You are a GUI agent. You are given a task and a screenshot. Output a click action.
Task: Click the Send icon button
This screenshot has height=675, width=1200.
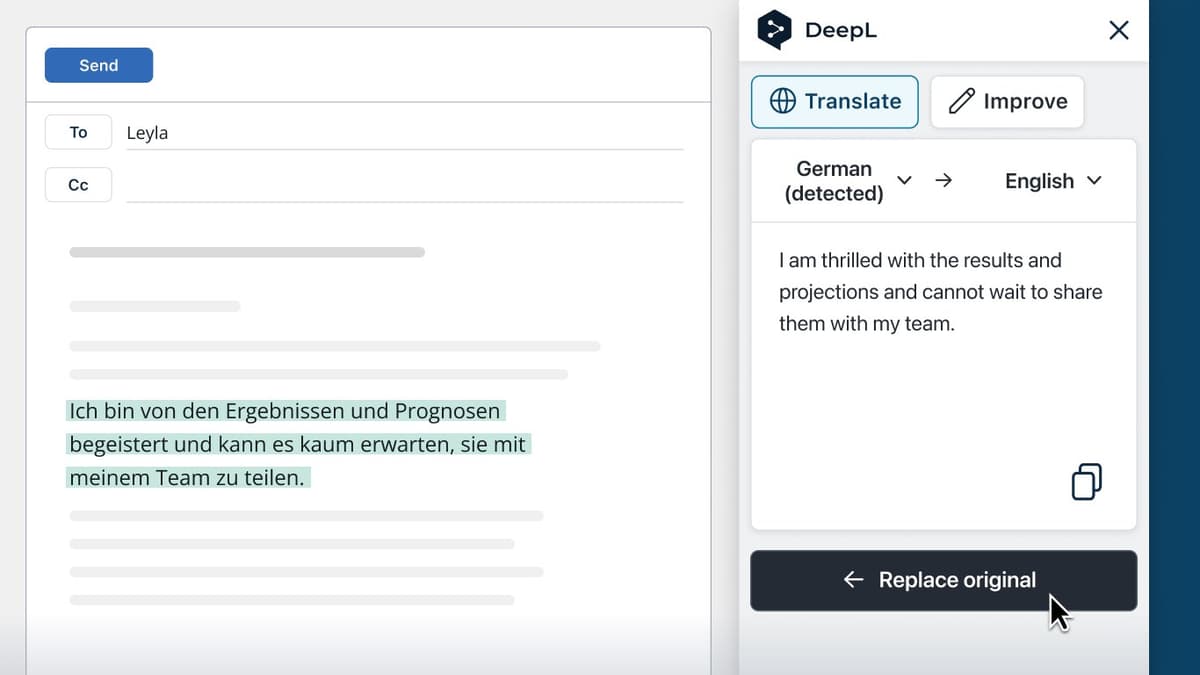98,65
